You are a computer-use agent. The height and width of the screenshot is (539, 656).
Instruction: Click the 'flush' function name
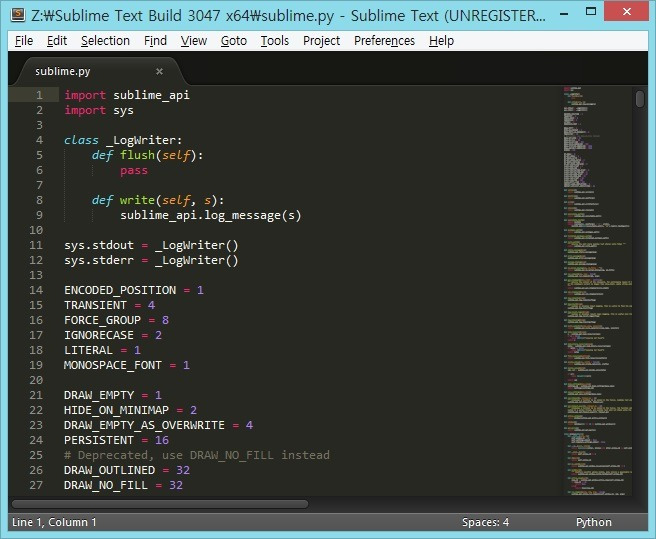(x=137, y=155)
